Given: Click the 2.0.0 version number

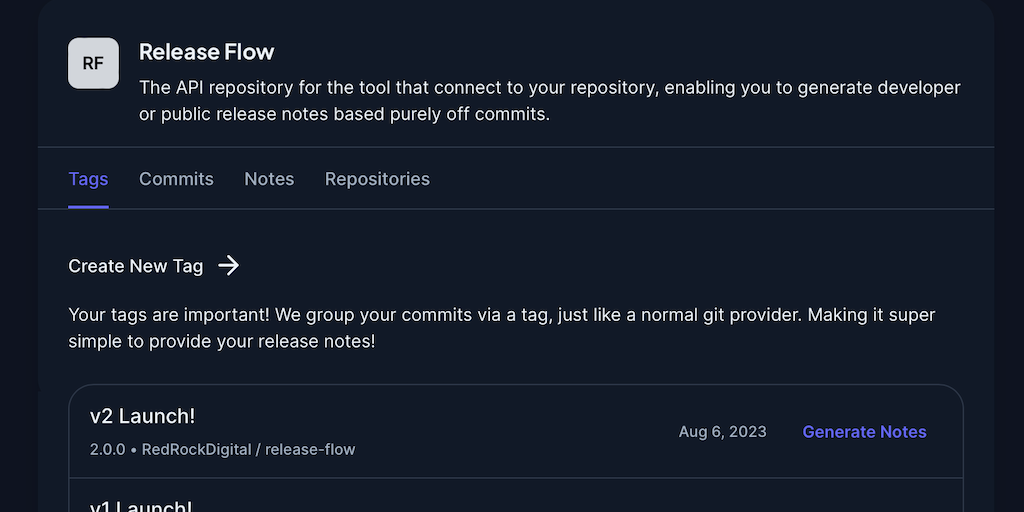Looking at the screenshot, I should coord(107,450).
